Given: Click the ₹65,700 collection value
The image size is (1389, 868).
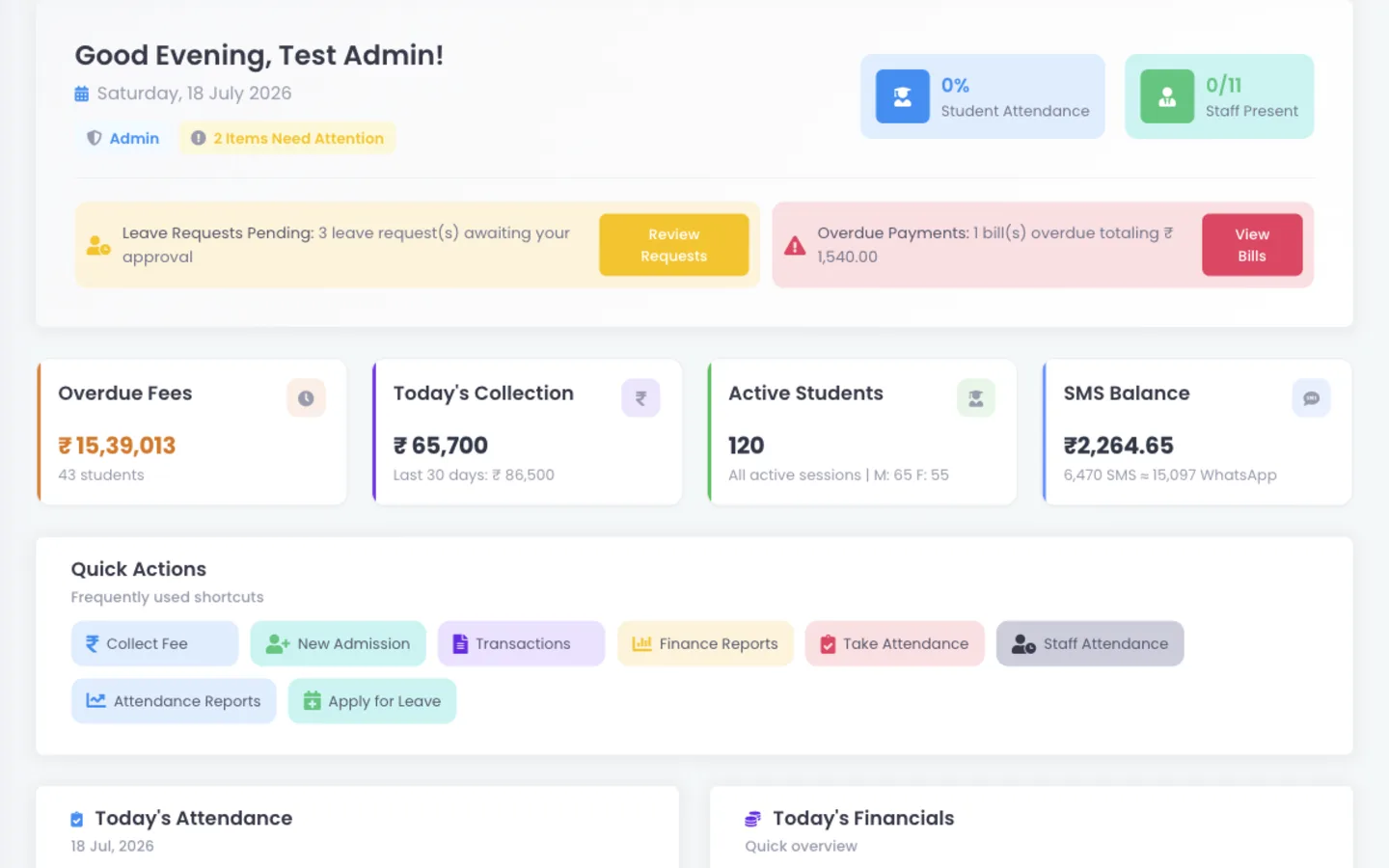Looking at the screenshot, I should tap(441, 446).
